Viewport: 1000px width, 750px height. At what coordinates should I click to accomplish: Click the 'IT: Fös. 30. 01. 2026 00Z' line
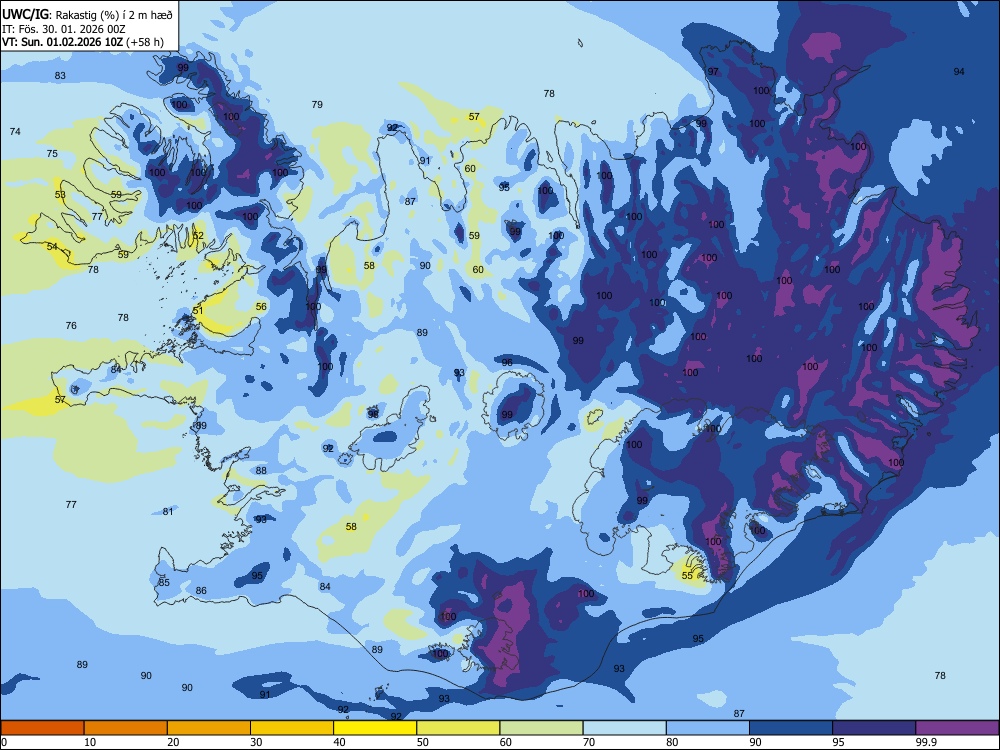(64, 29)
